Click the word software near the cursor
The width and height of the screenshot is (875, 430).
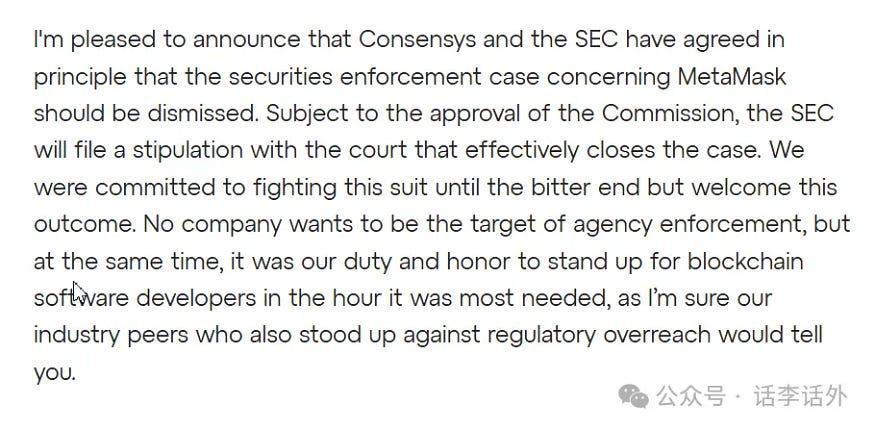(81, 298)
